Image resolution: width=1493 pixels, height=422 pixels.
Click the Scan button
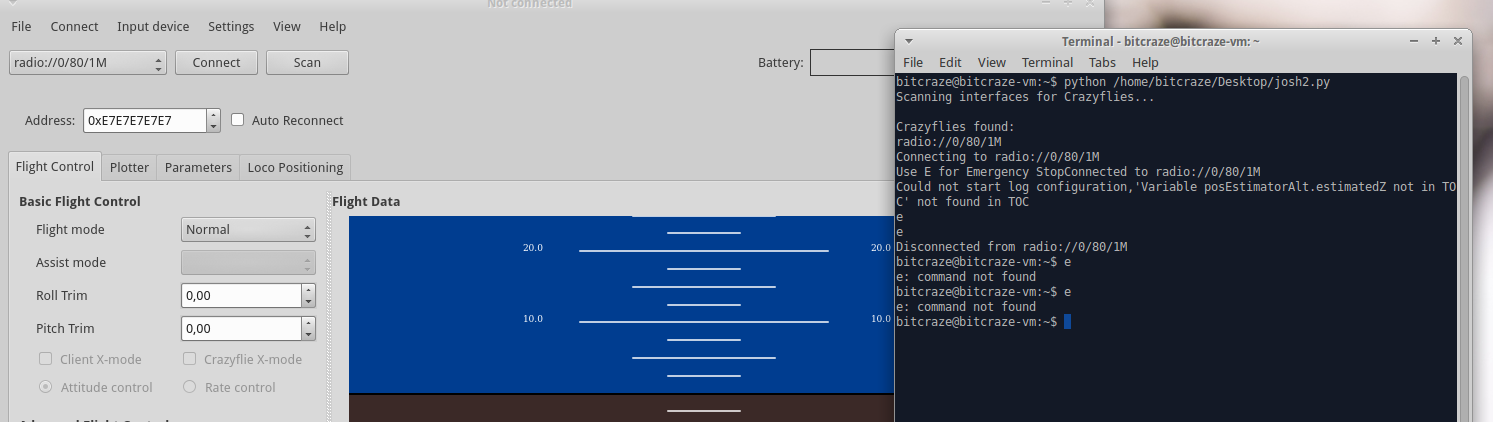click(307, 63)
